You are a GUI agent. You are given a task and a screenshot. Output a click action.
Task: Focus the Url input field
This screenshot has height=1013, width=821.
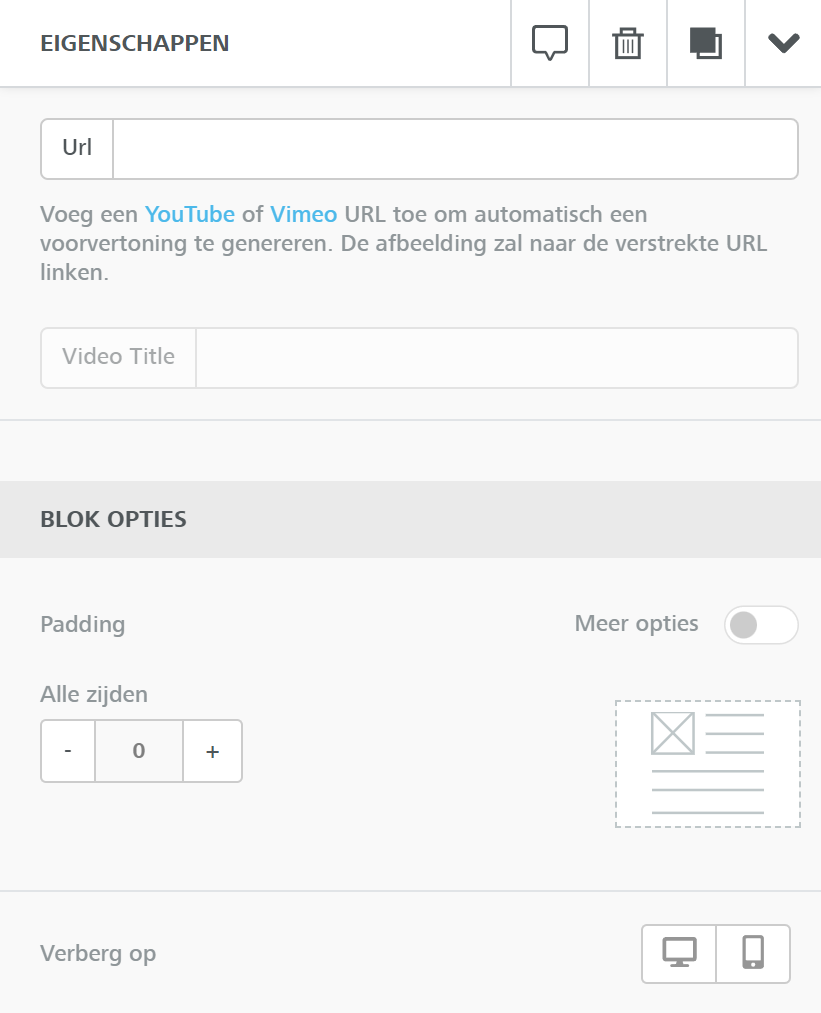click(455, 149)
